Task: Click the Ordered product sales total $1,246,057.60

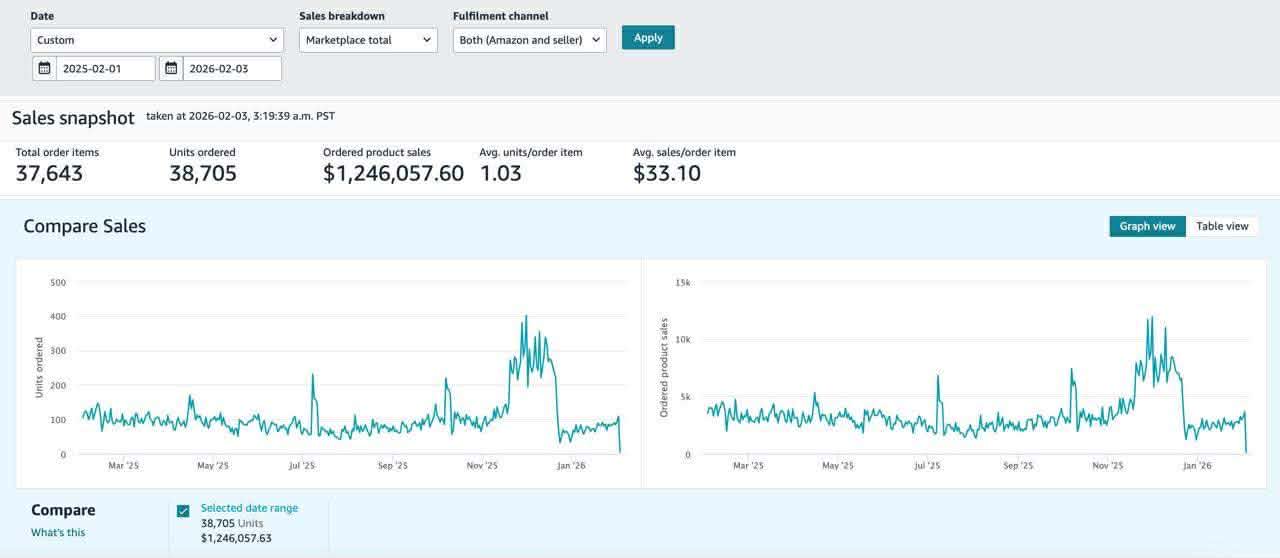Action: click(393, 173)
